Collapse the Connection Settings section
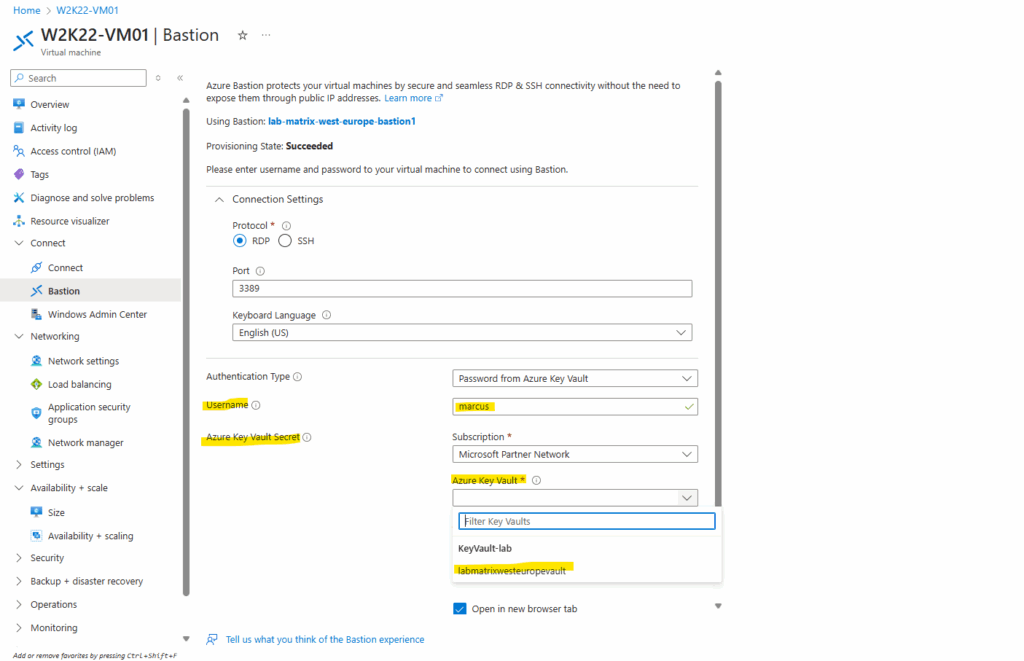 [x=219, y=199]
